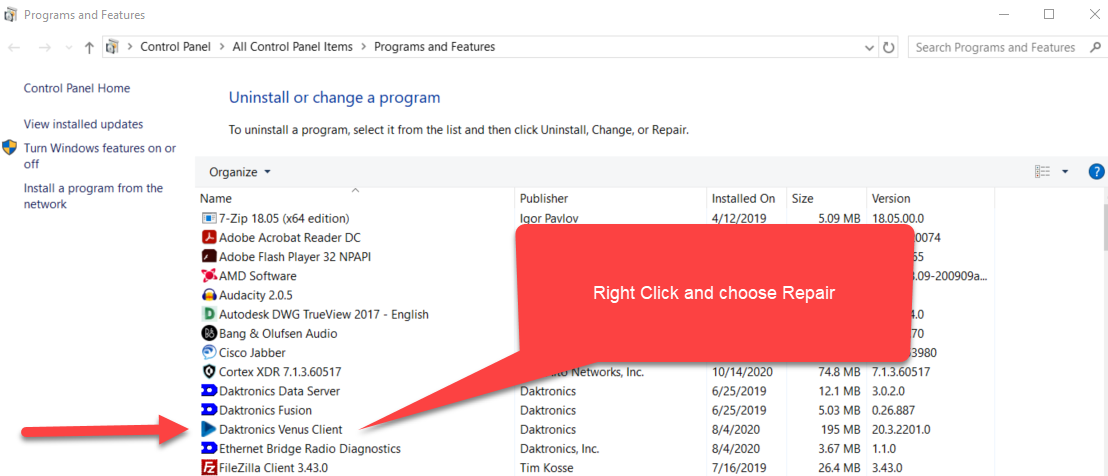Sort list by Publisher column
This screenshot has width=1108, height=476.
(544, 198)
